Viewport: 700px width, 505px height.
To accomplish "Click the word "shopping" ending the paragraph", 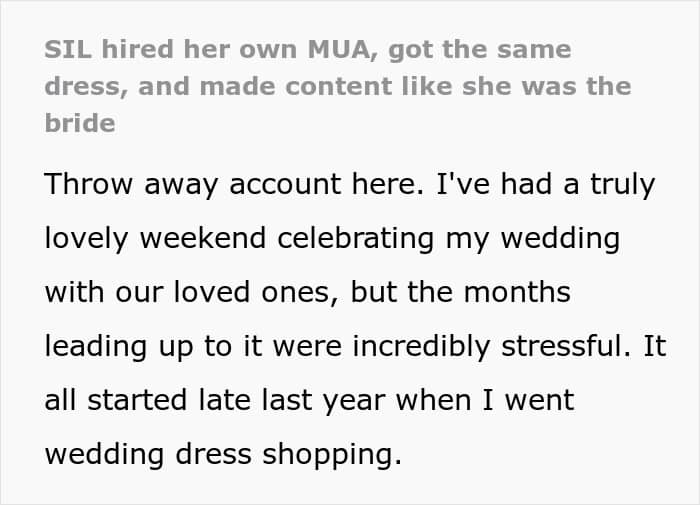I will tap(325, 455).
